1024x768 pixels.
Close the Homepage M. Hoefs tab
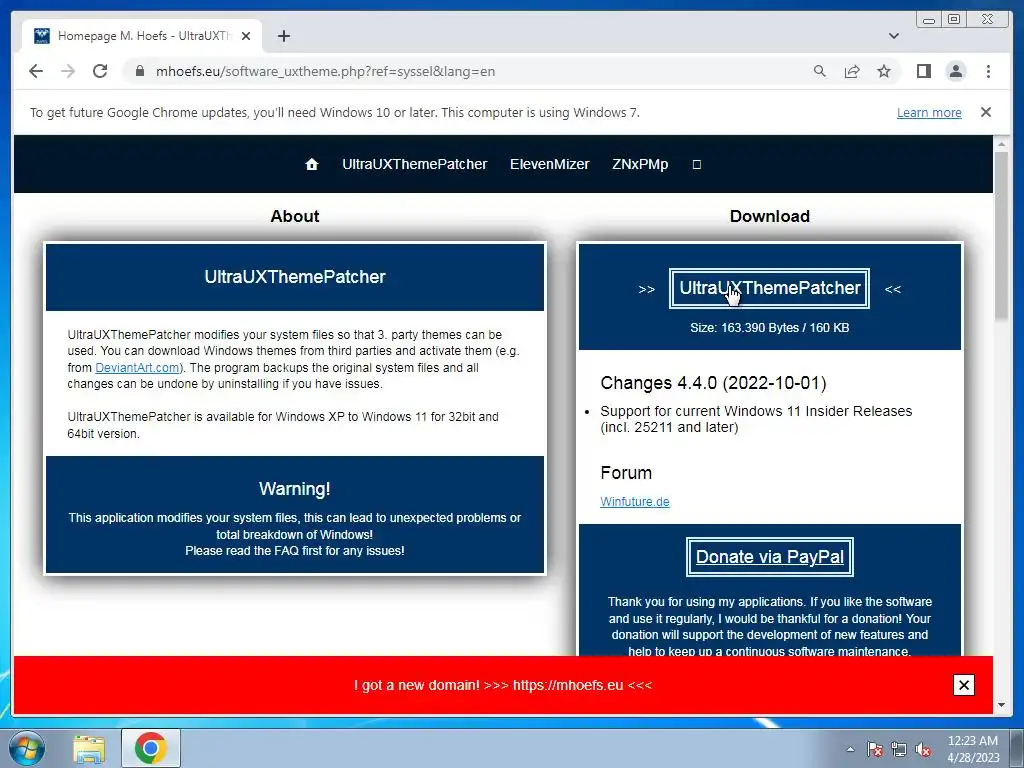(246, 36)
